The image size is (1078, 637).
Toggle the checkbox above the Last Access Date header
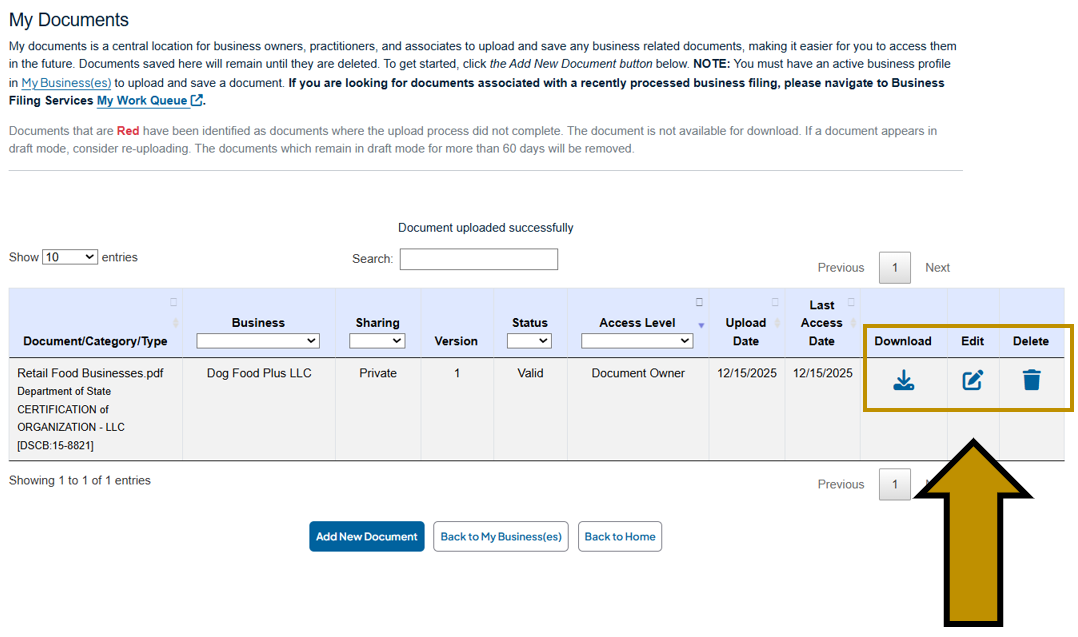tap(850, 301)
